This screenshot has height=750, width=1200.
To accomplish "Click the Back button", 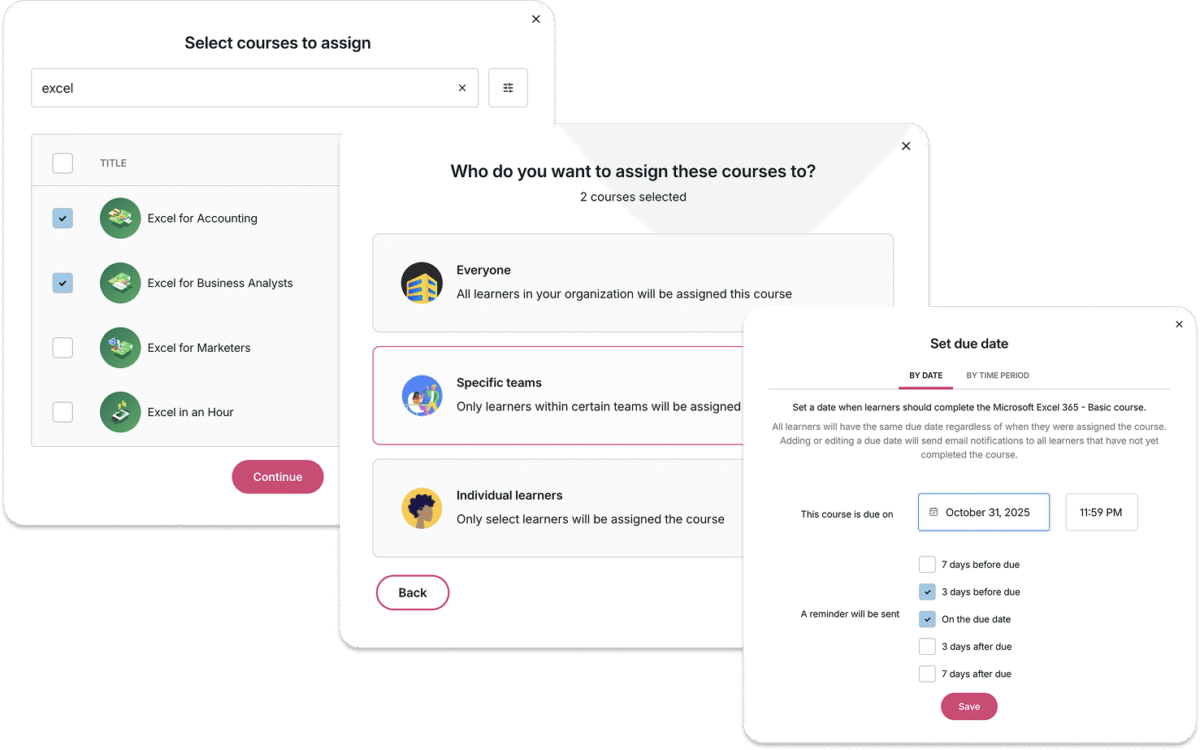I will (x=413, y=593).
